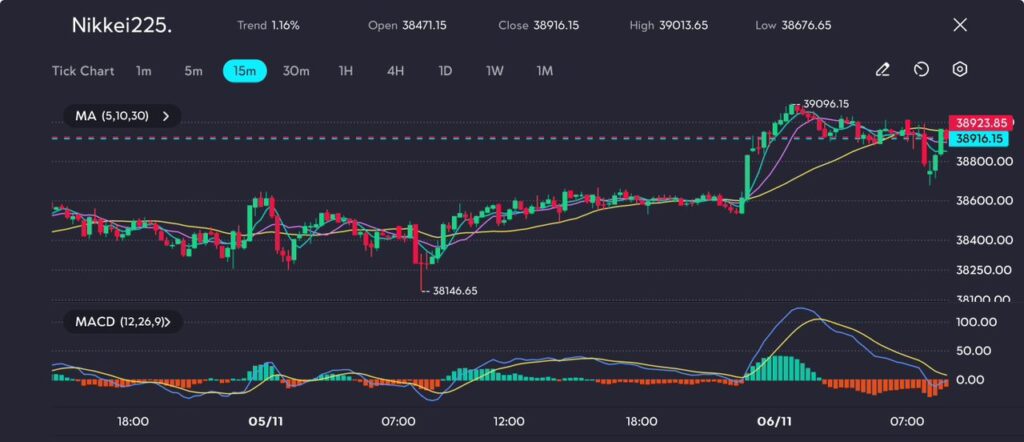Expand the MACD (12,26,9) indicator
1024x442 pixels.
[x=116, y=322]
